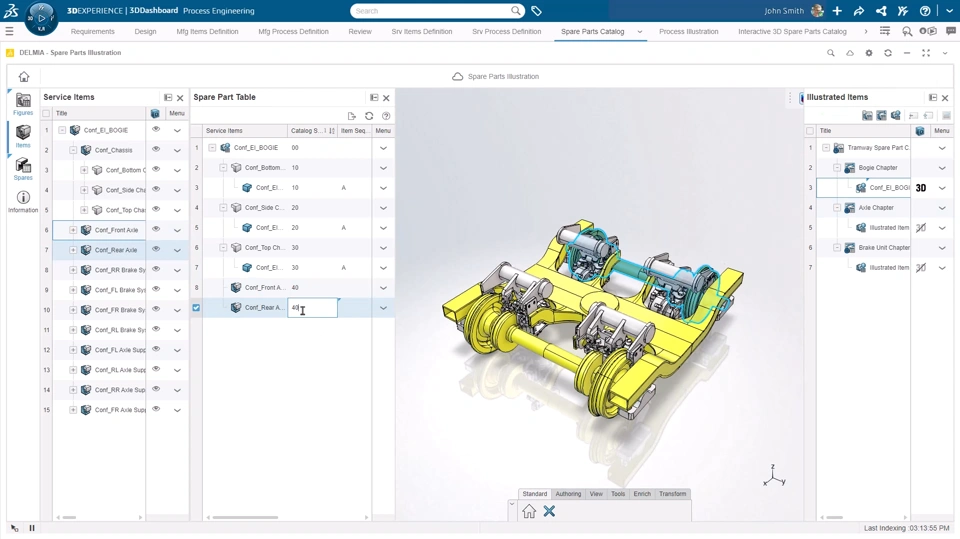
Task: Expand Conf_Rear Axle tree node
Action: [73, 250]
